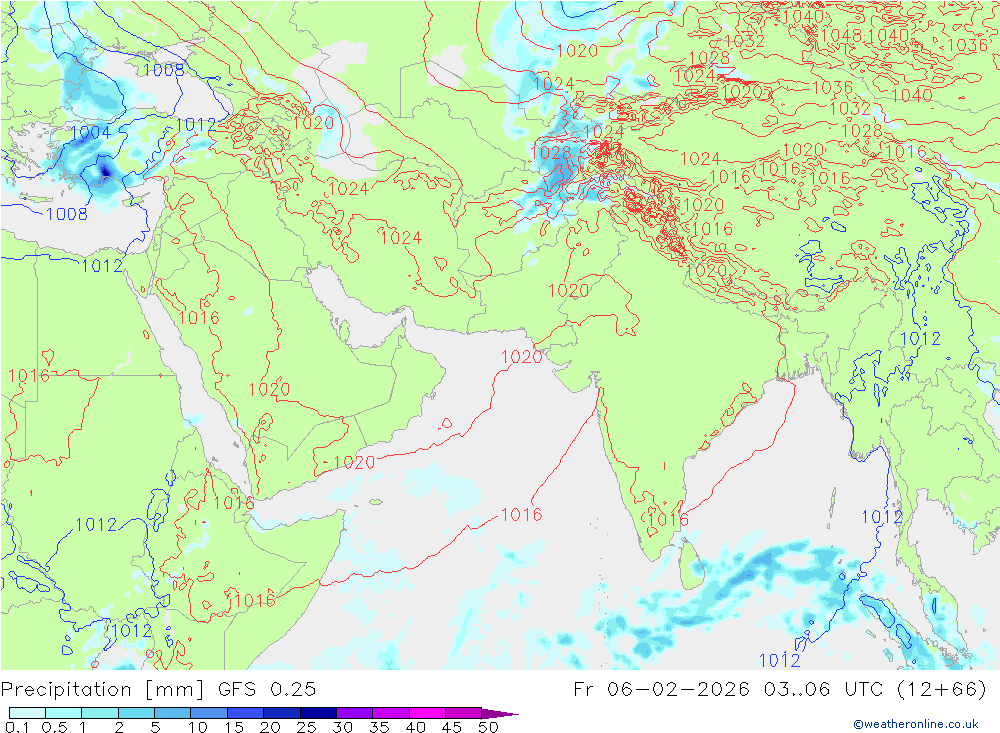Click the forecast date text 'Fr 06-02-2026'
Image resolution: width=1000 pixels, height=733 pixels.
[661, 690]
